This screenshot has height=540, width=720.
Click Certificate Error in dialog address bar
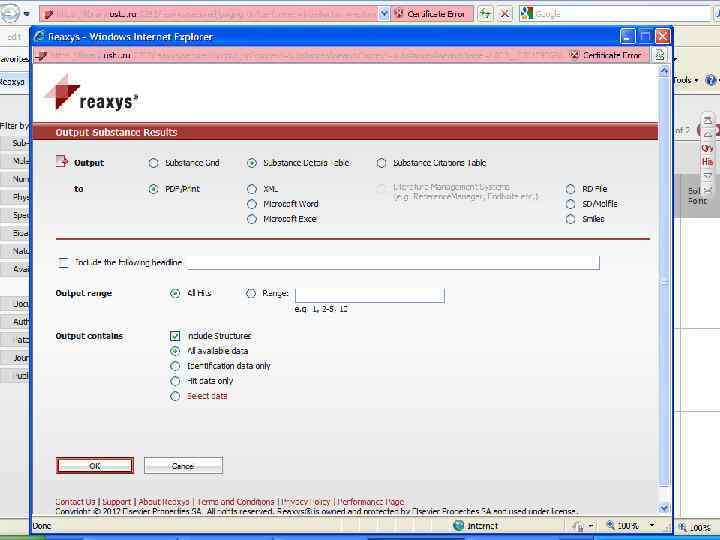(606, 56)
